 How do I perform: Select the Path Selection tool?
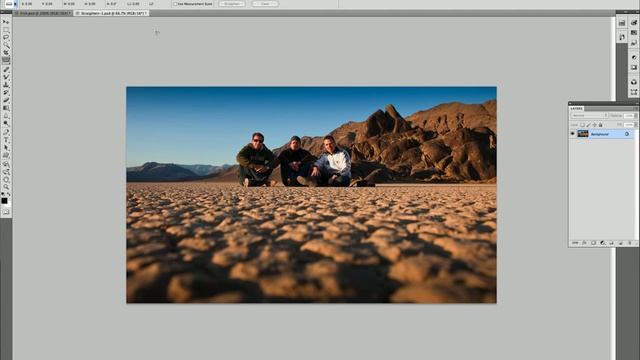coord(6,147)
